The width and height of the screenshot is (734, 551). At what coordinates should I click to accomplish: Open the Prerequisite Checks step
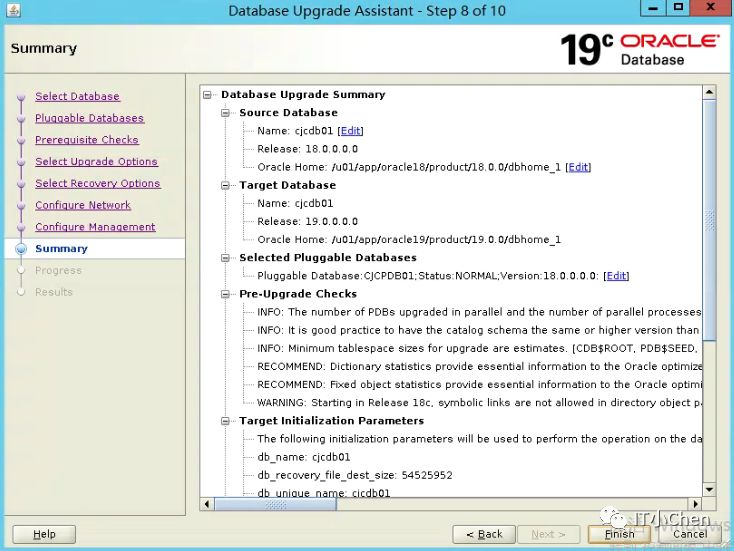point(87,140)
